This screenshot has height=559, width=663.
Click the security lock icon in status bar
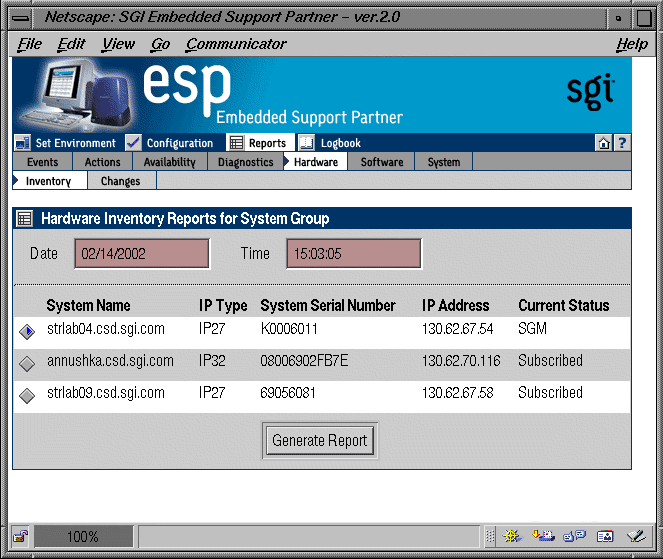click(x=20, y=536)
